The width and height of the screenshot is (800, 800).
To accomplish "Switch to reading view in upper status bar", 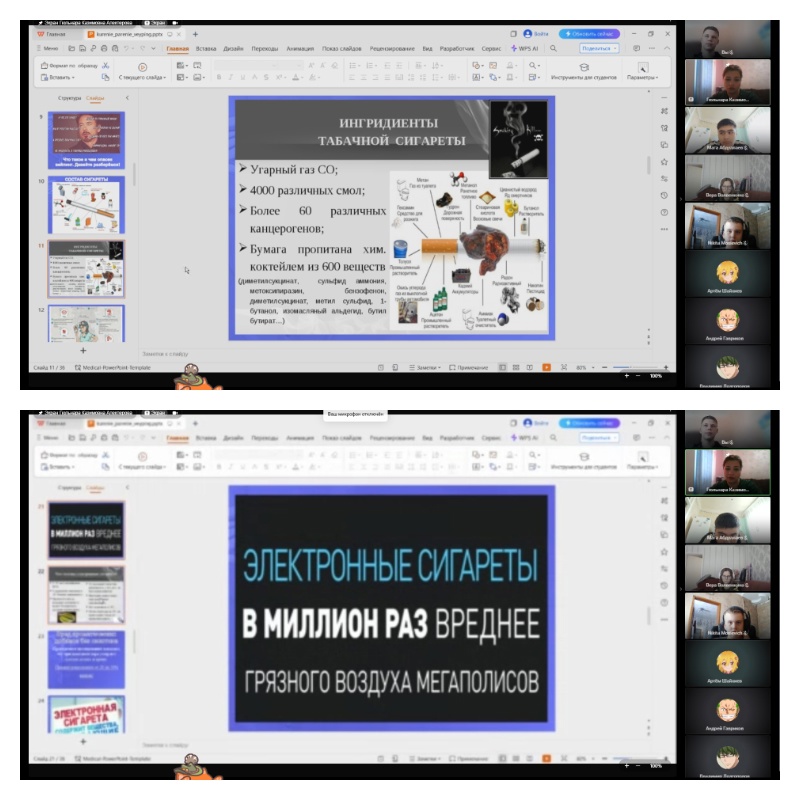I will (x=530, y=367).
